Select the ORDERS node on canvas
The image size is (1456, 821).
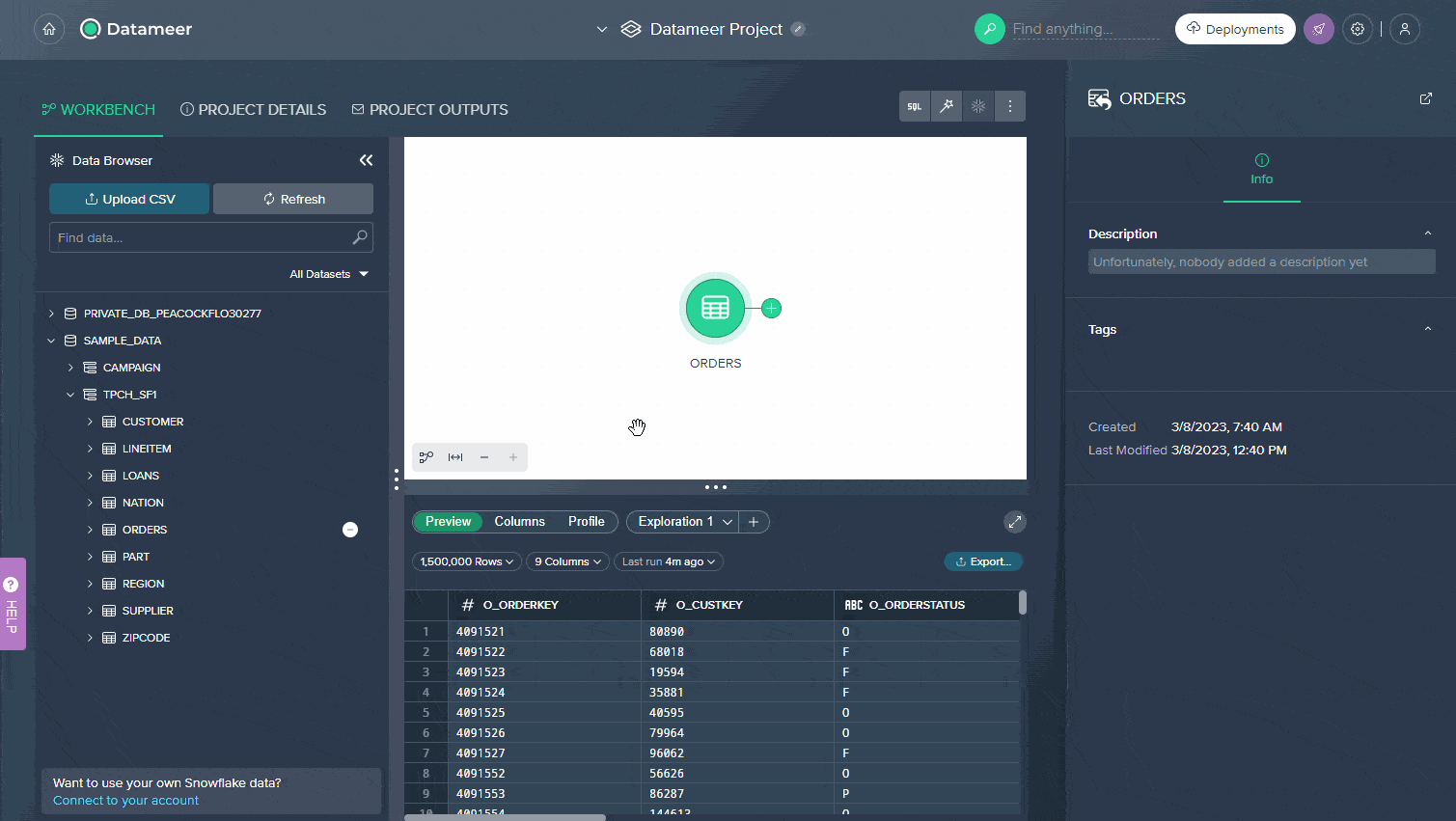(x=715, y=308)
